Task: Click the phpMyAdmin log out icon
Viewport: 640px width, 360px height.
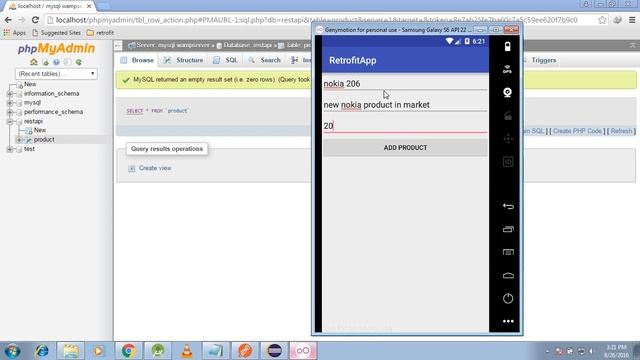Action: pyautogui.click(x=45, y=62)
